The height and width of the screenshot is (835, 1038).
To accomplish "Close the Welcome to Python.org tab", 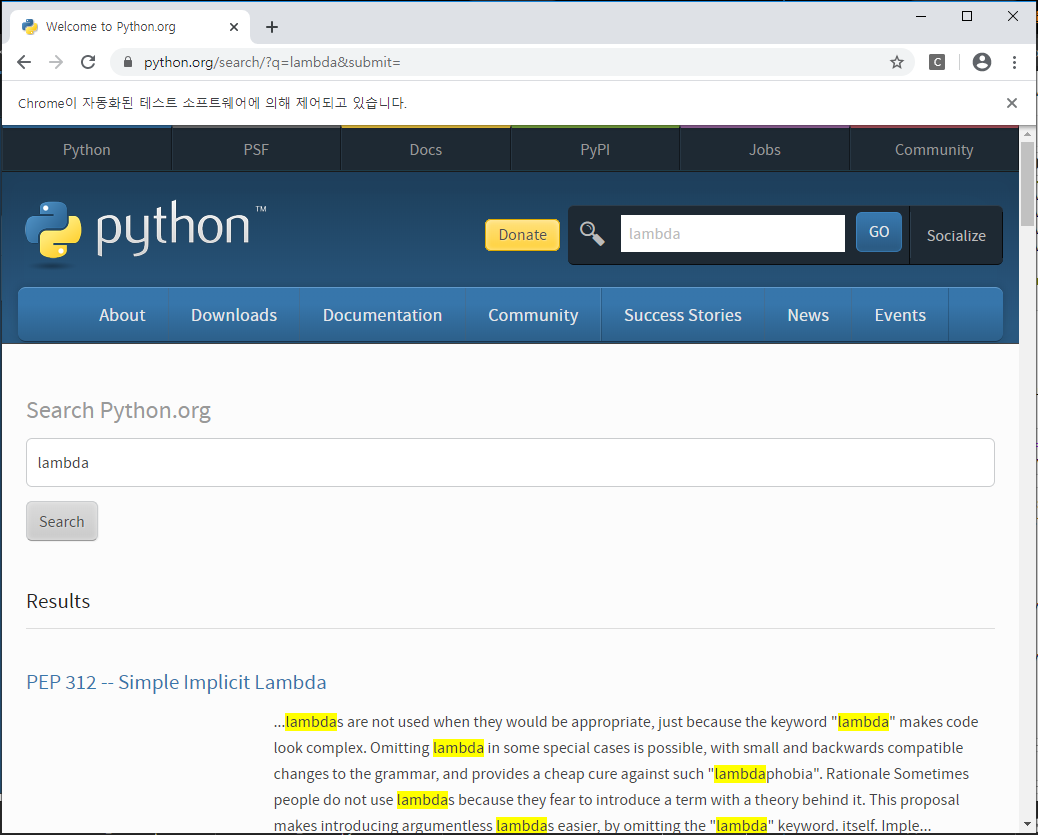I will (234, 27).
